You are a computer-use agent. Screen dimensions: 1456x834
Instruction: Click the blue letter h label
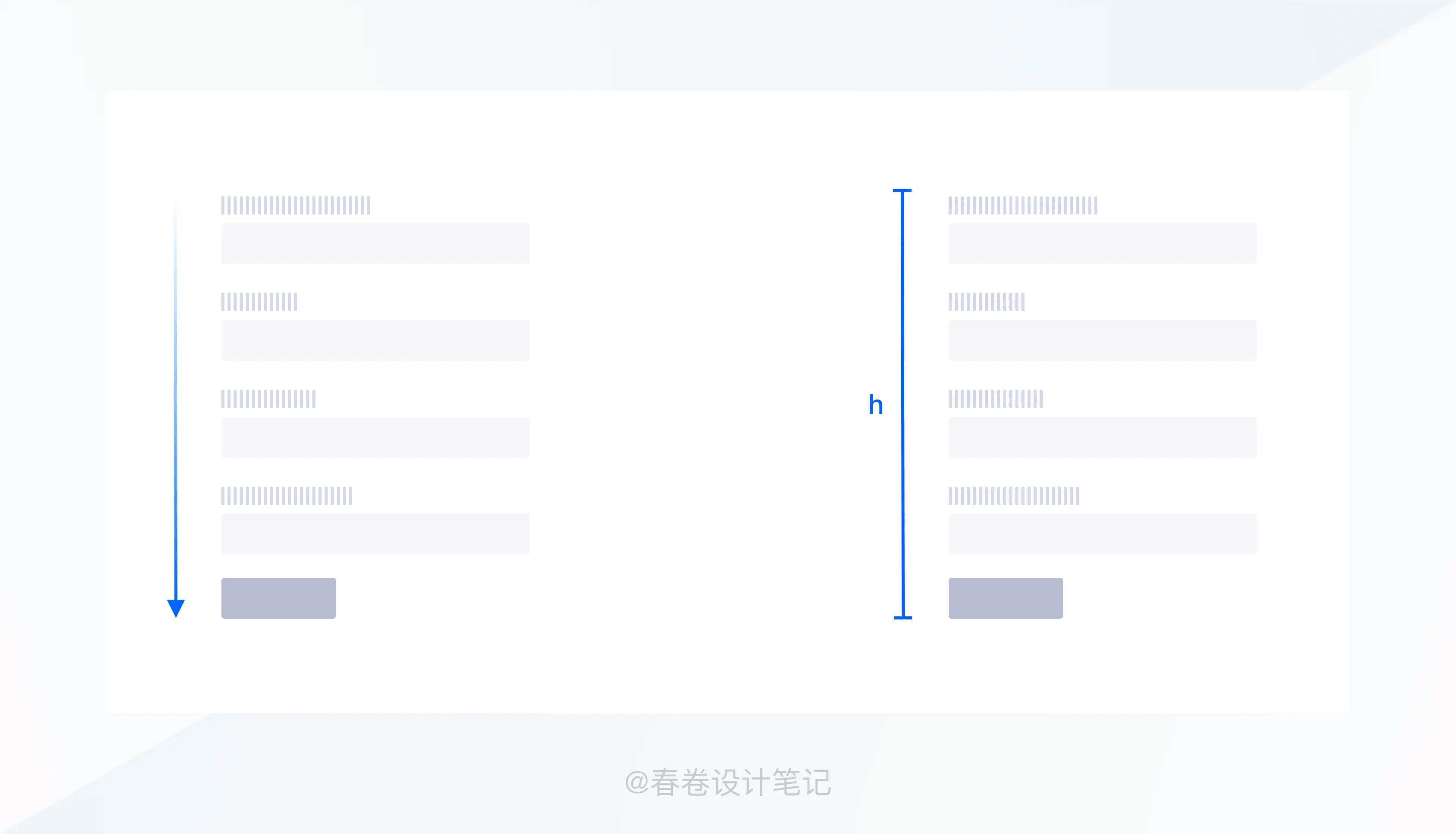tap(876, 404)
